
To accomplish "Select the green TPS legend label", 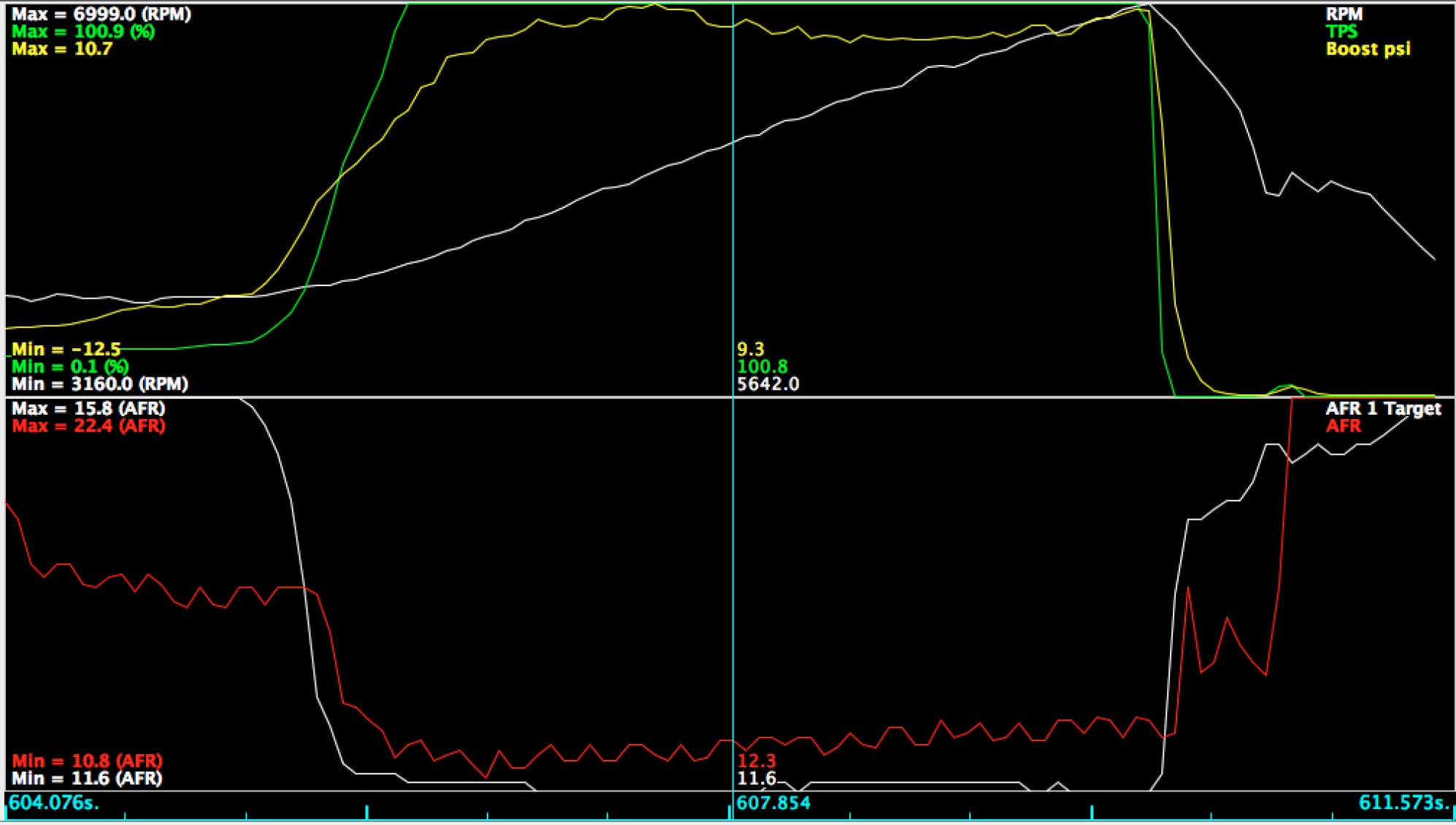I will [x=1341, y=31].
